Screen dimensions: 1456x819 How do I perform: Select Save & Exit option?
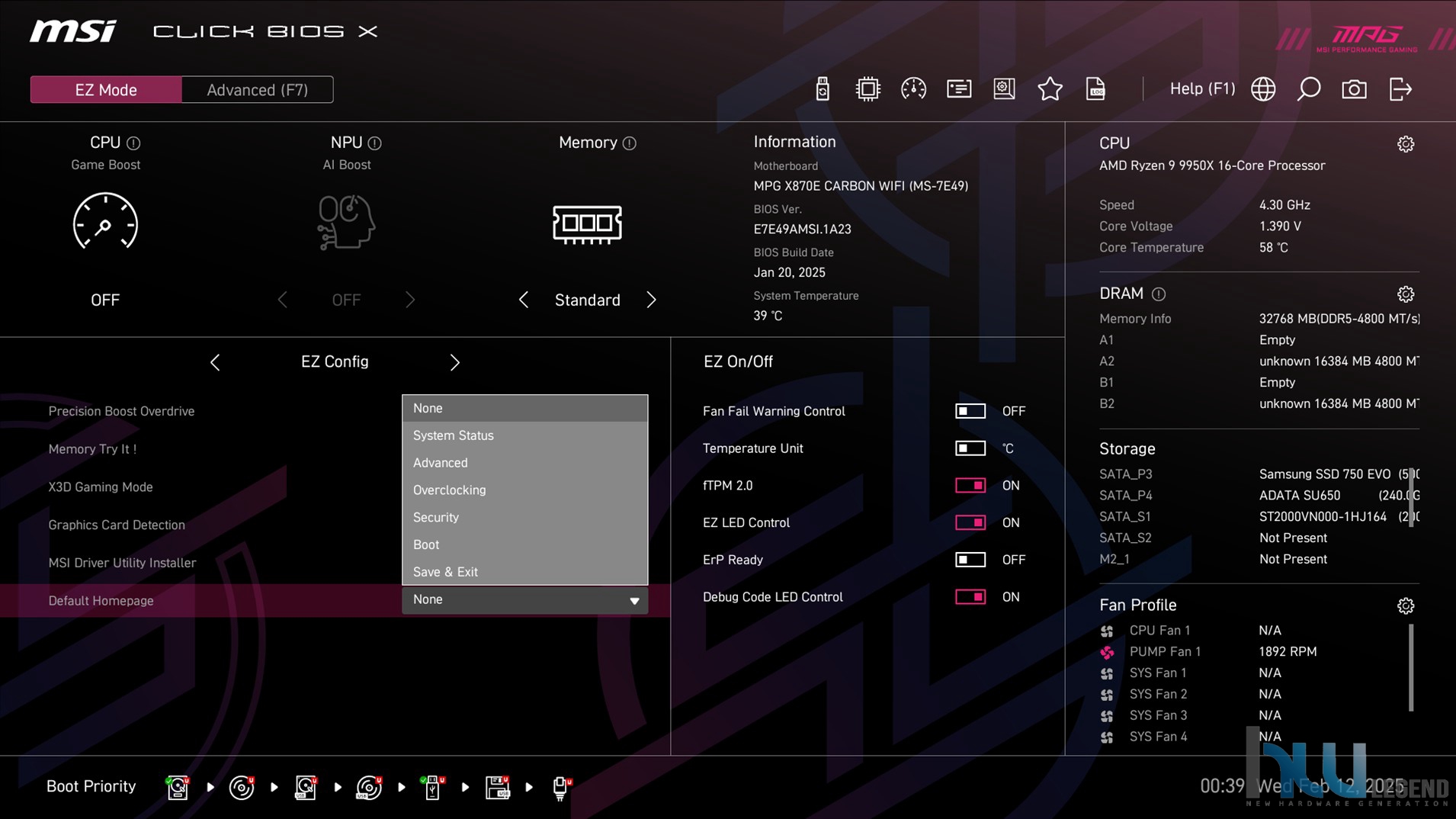pos(524,572)
